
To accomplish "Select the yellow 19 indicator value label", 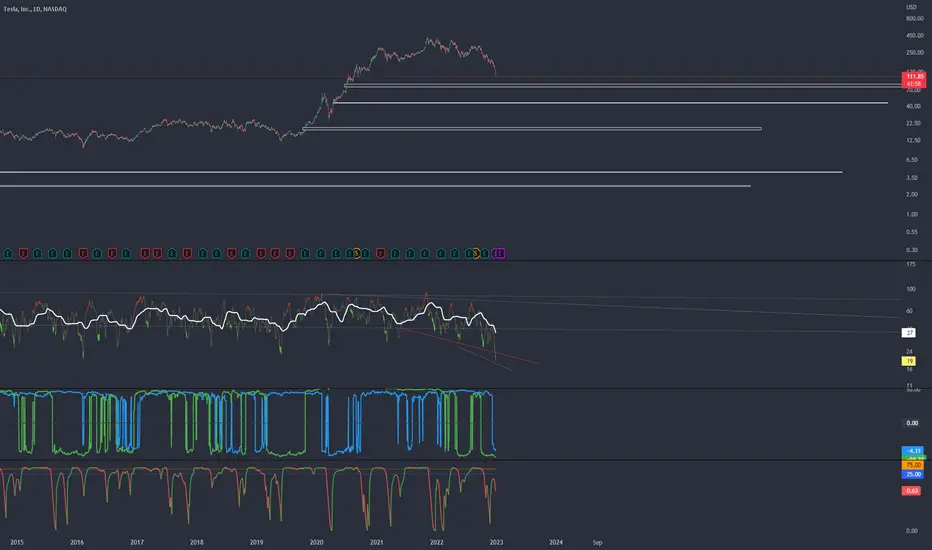I will coord(909,361).
